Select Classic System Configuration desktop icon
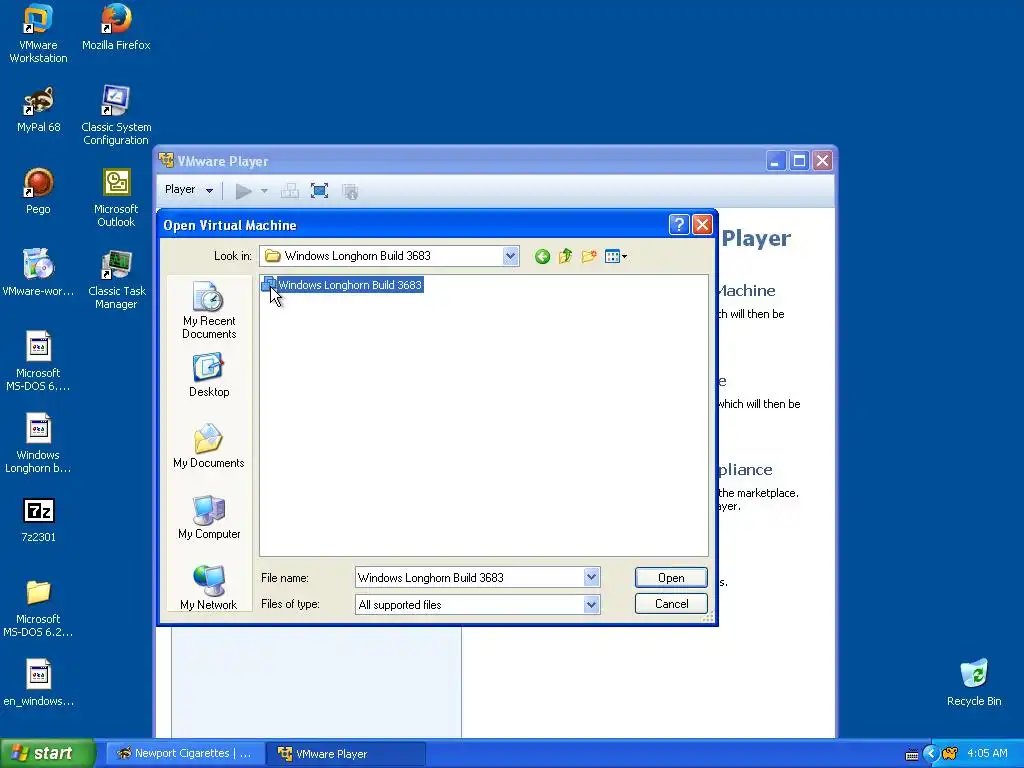The image size is (1024, 768). 116,116
